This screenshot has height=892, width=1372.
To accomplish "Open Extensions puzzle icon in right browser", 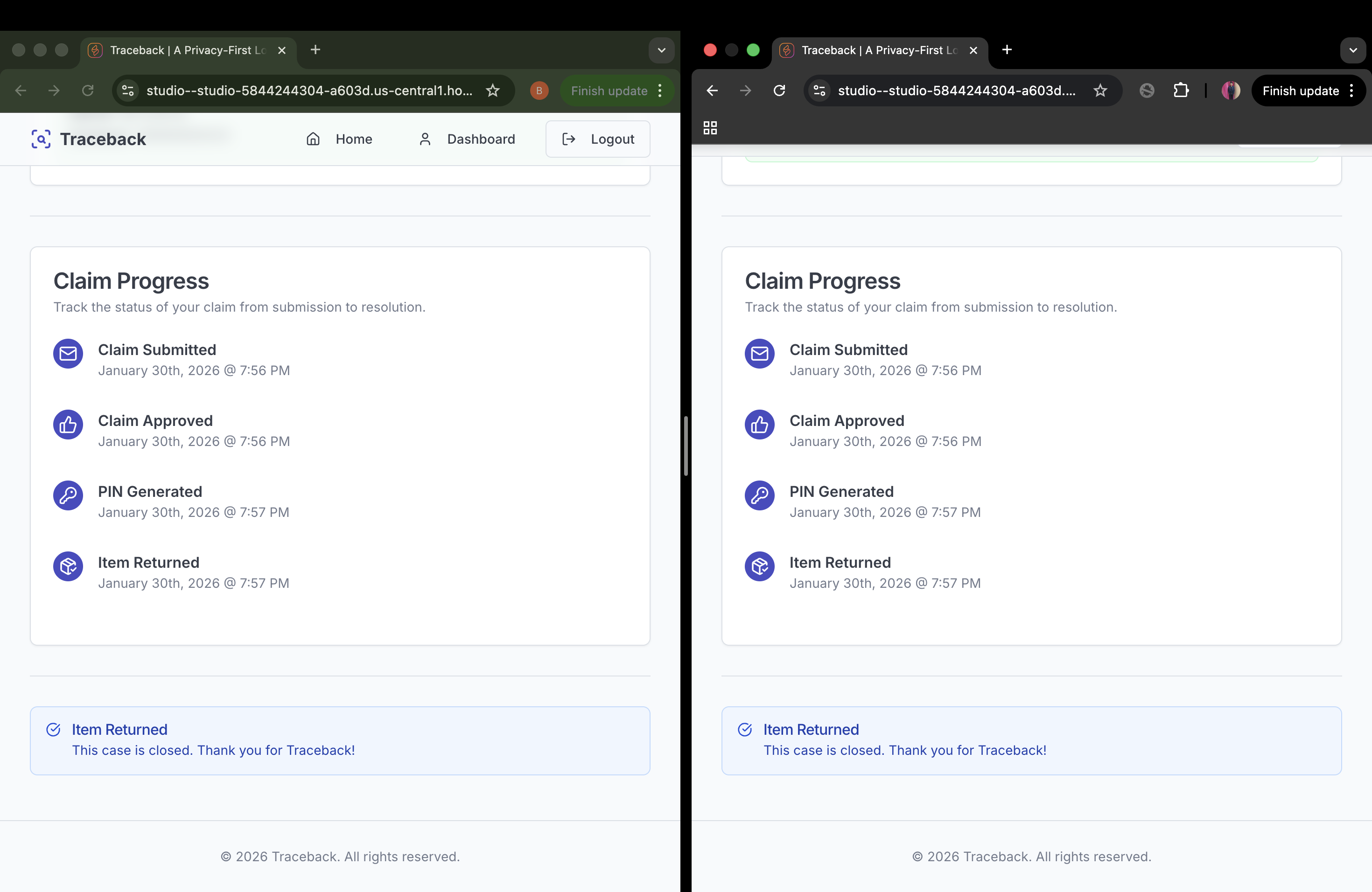I will point(1181,91).
